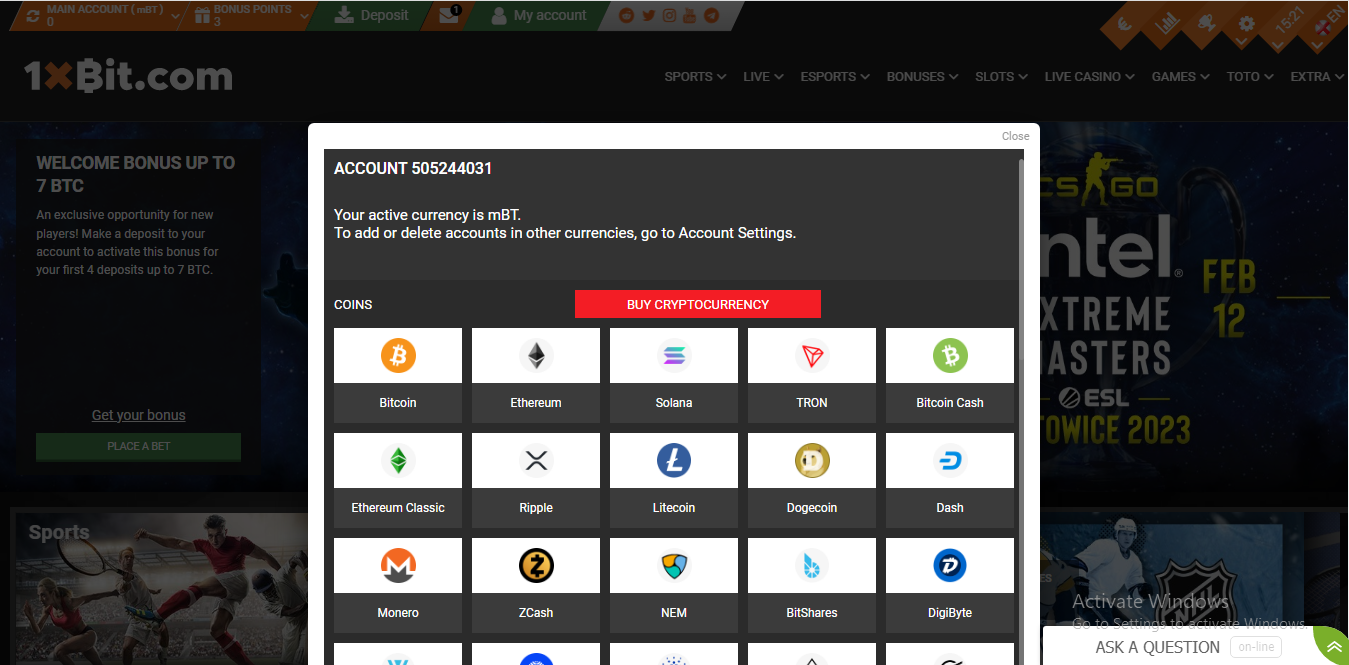Open the LIVE CASINO menu item
The width and height of the screenshot is (1349, 665).
[x=1088, y=76]
